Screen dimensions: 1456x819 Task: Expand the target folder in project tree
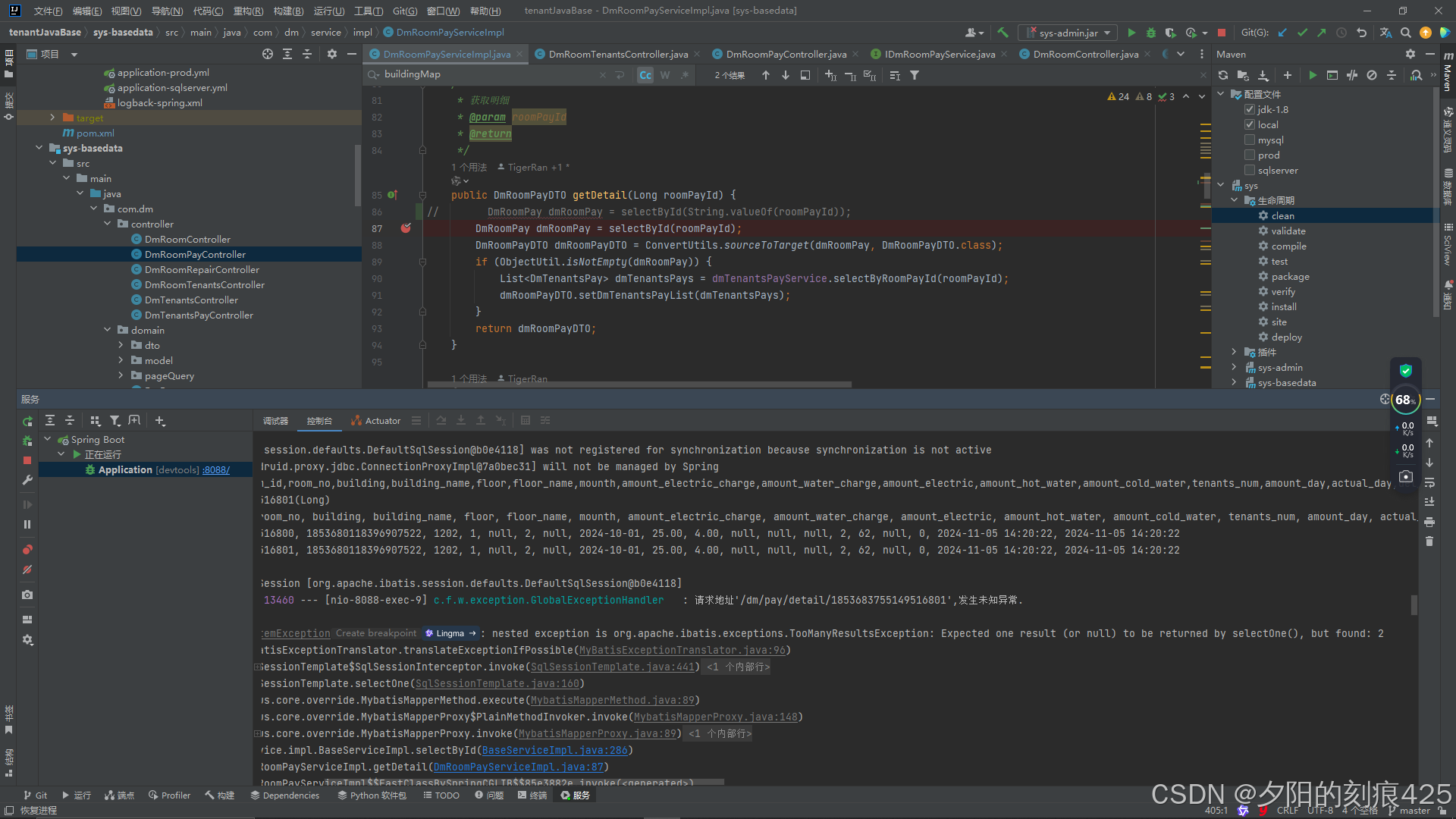(x=52, y=118)
